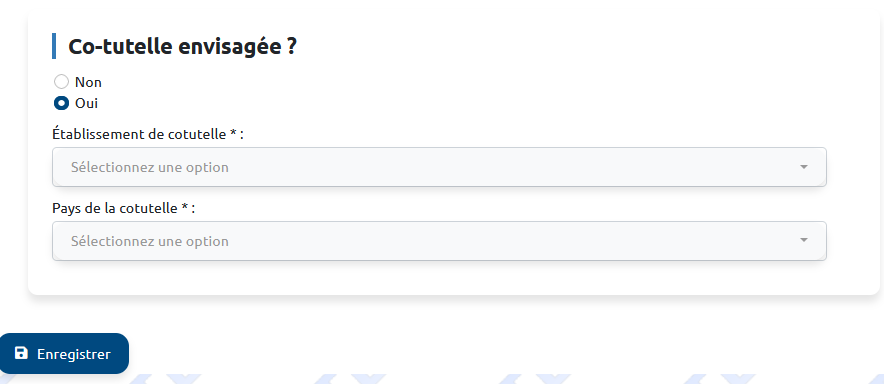Select the "Non" radio button
Viewport: 884px width, 384px height.
(x=61, y=82)
